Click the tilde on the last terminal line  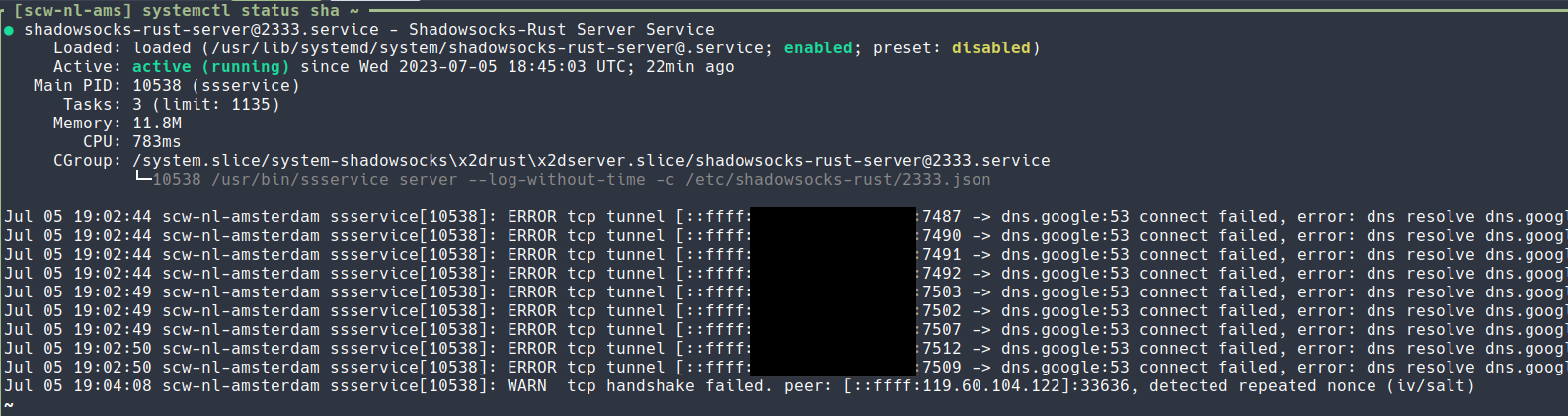(x=8, y=405)
